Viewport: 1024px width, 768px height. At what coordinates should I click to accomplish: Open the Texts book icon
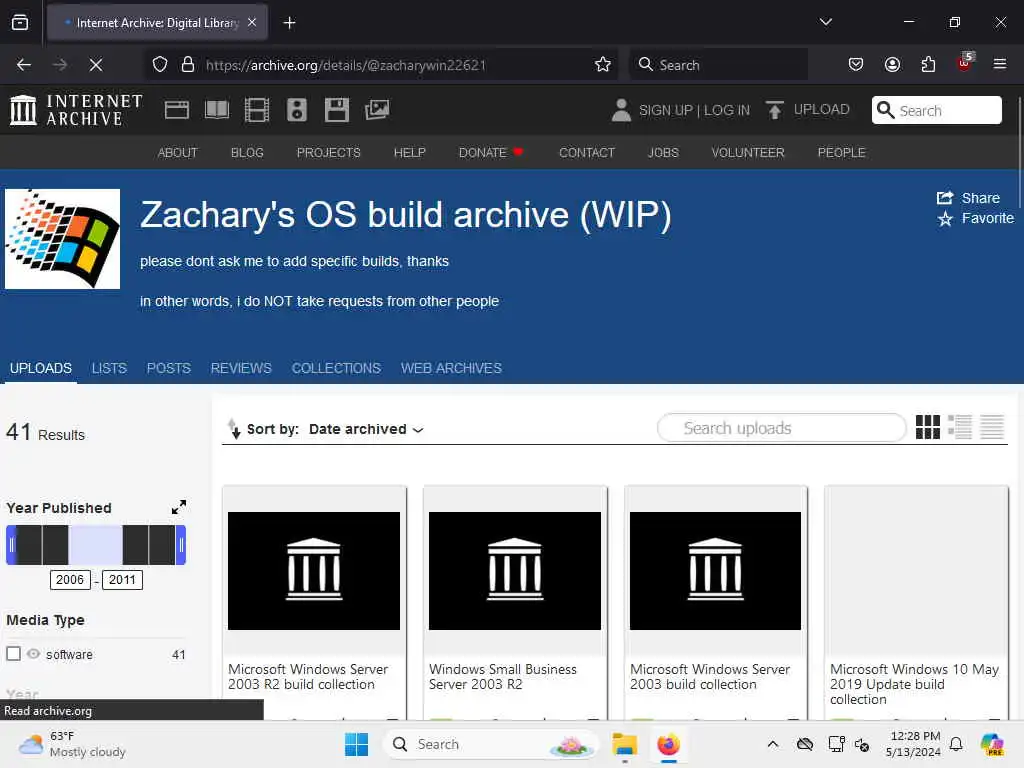[217, 110]
